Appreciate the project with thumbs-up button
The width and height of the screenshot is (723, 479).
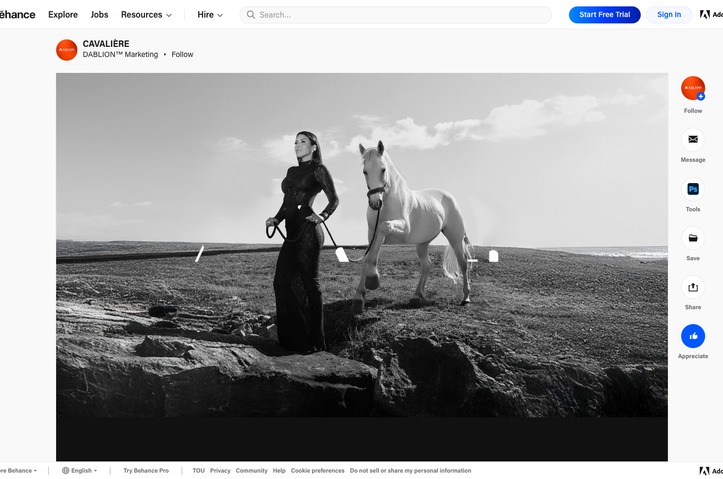pyautogui.click(x=693, y=336)
